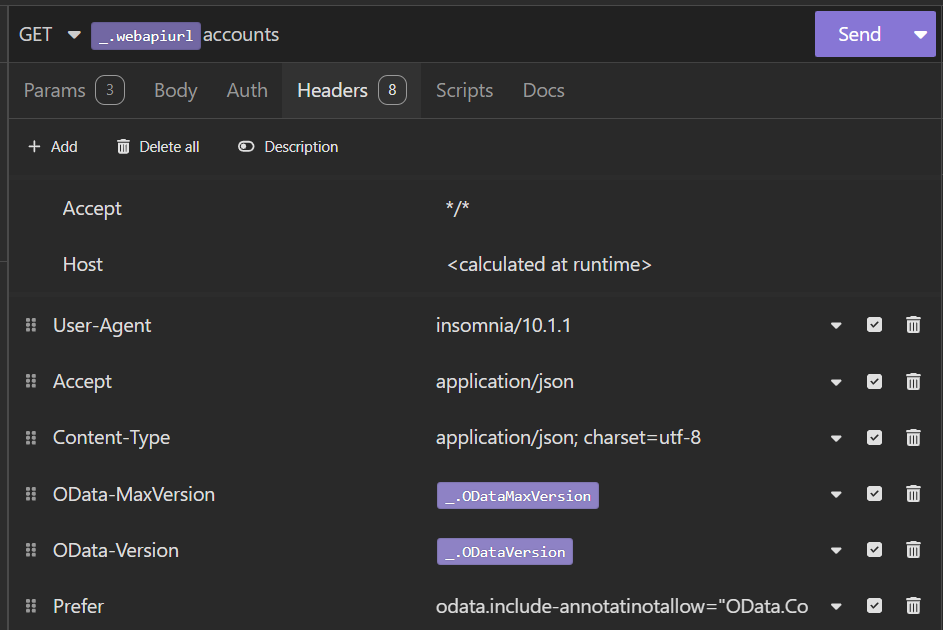Open the Scripts tab
This screenshot has height=630, width=943.
pyautogui.click(x=464, y=90)
